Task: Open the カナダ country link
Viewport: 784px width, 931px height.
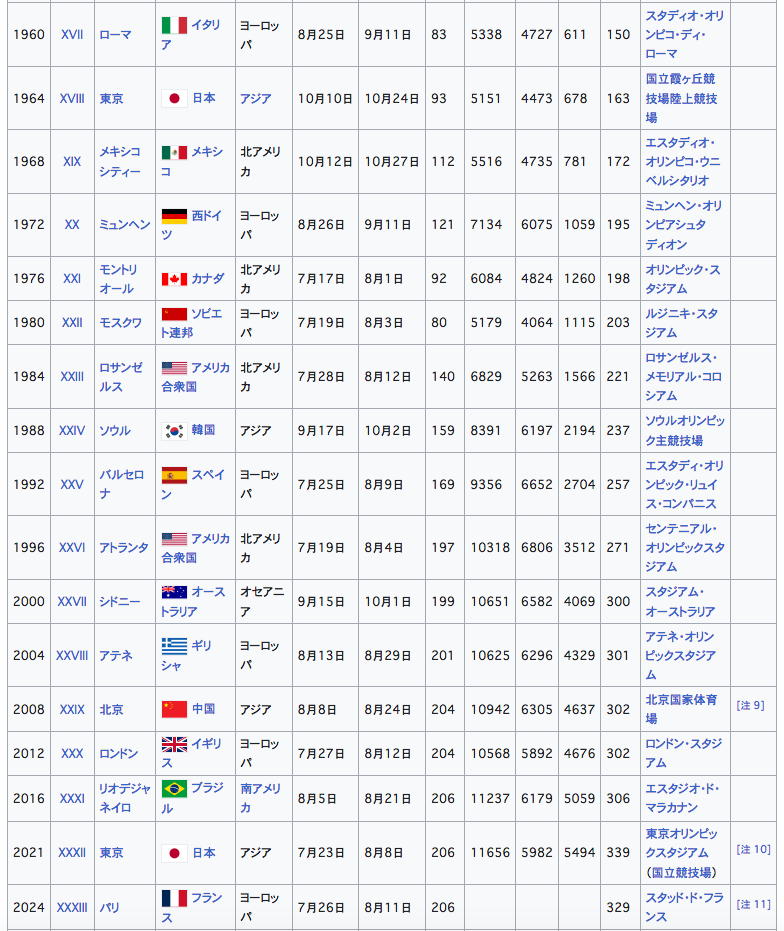Action: tap(208, 278)
